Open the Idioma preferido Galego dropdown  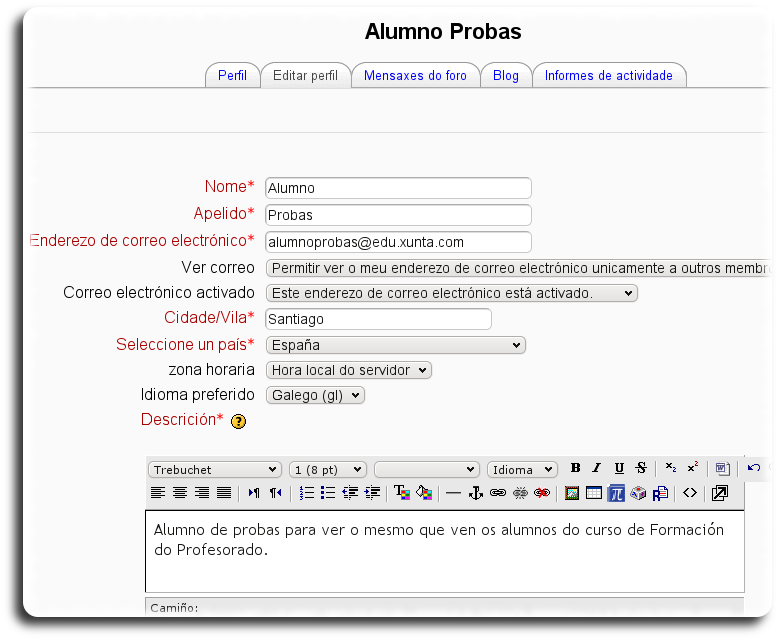coord(316,395)
